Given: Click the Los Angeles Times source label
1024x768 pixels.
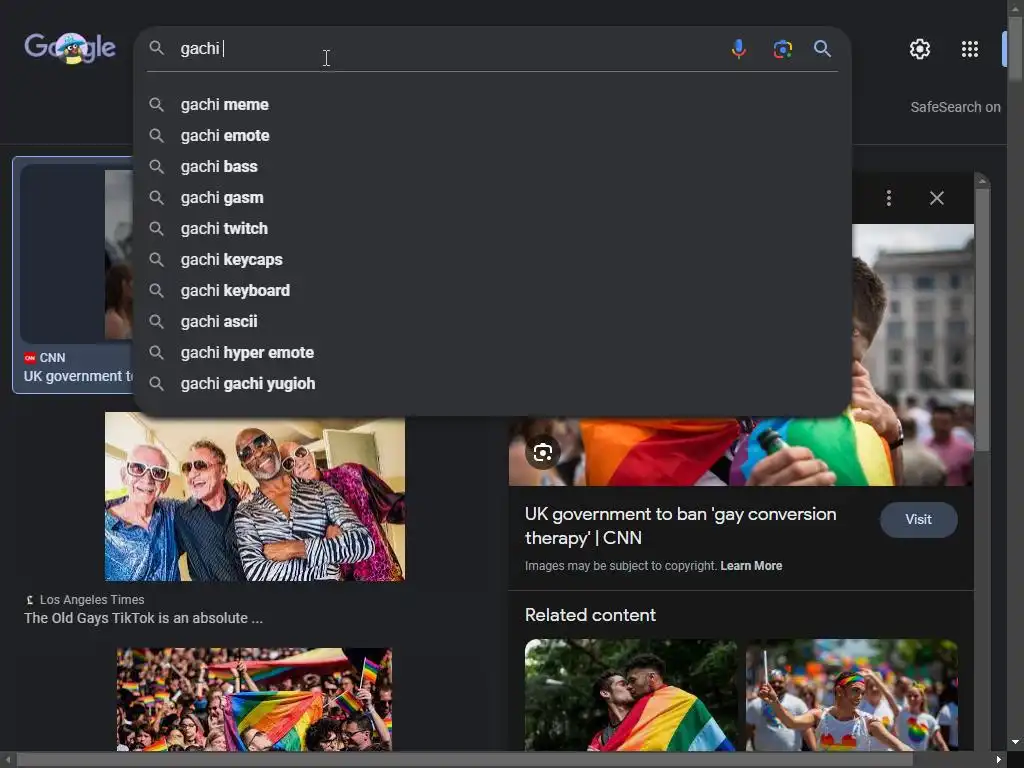Looking at the screenshot, I should click(85, 600).
